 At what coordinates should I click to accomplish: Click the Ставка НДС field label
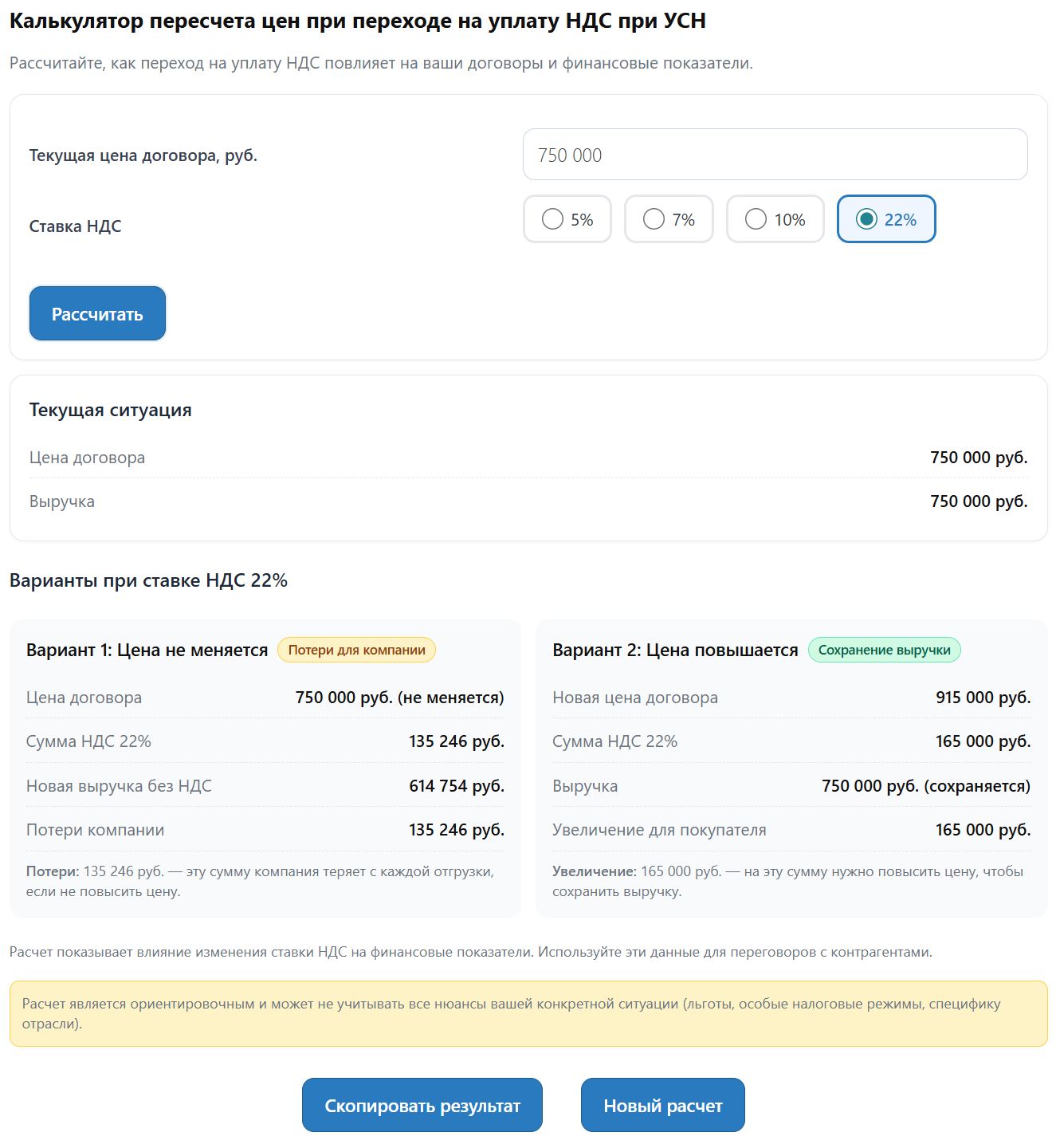pos(76,226)
